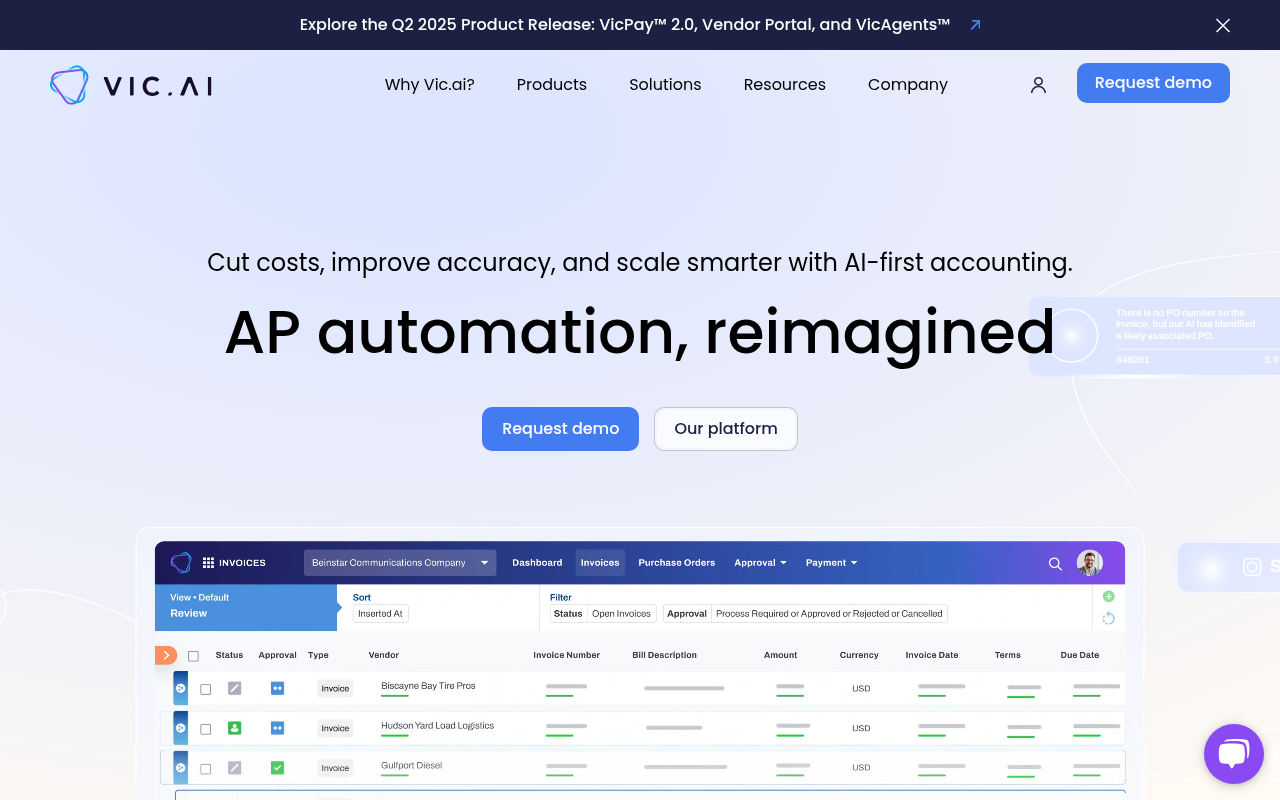Click the user avatar in the dashboard navbar
Image resolution: width=1280 pixels, height=800 pixels.
tap(1089, 562)
